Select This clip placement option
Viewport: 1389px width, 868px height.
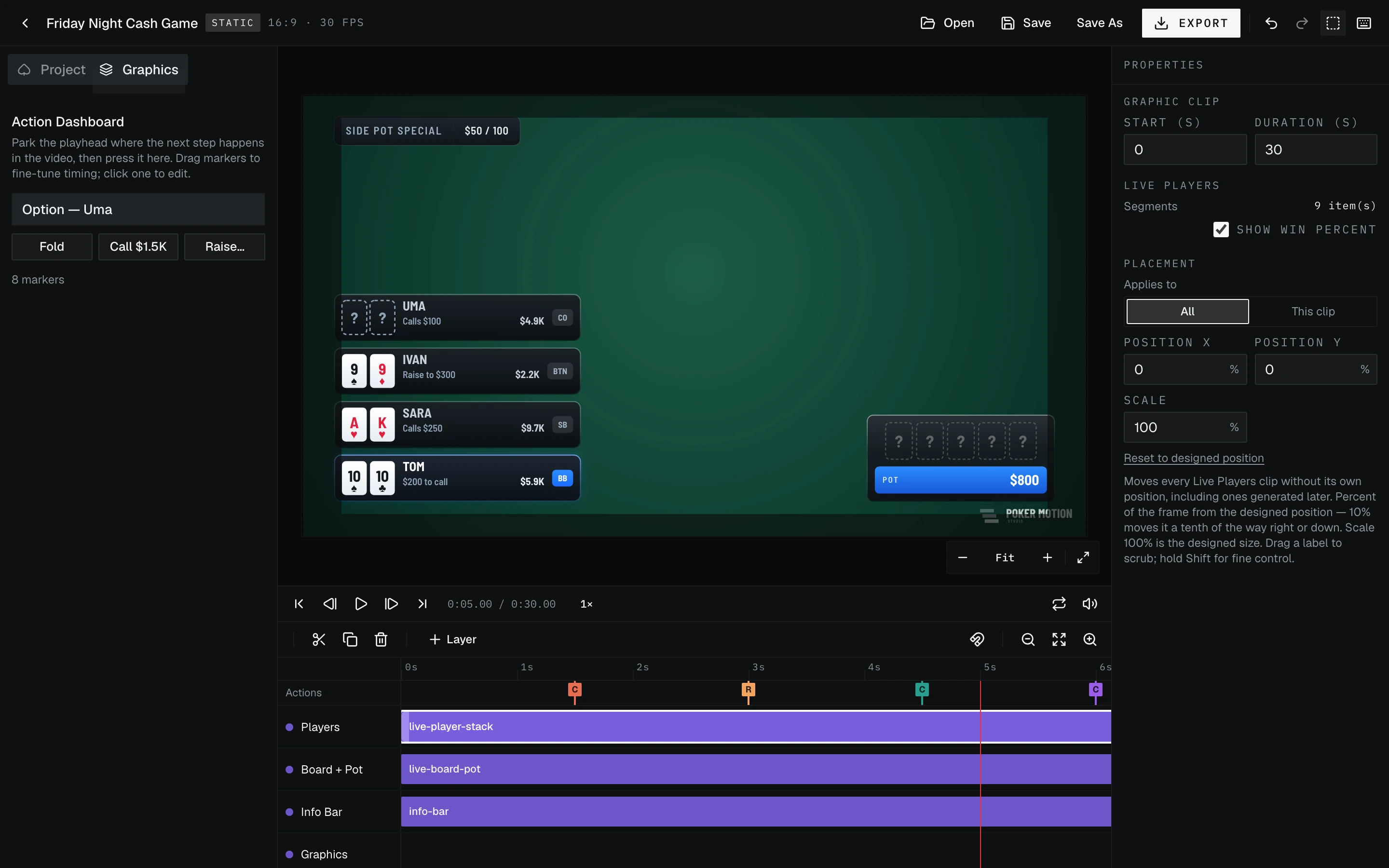point(1313,311)
